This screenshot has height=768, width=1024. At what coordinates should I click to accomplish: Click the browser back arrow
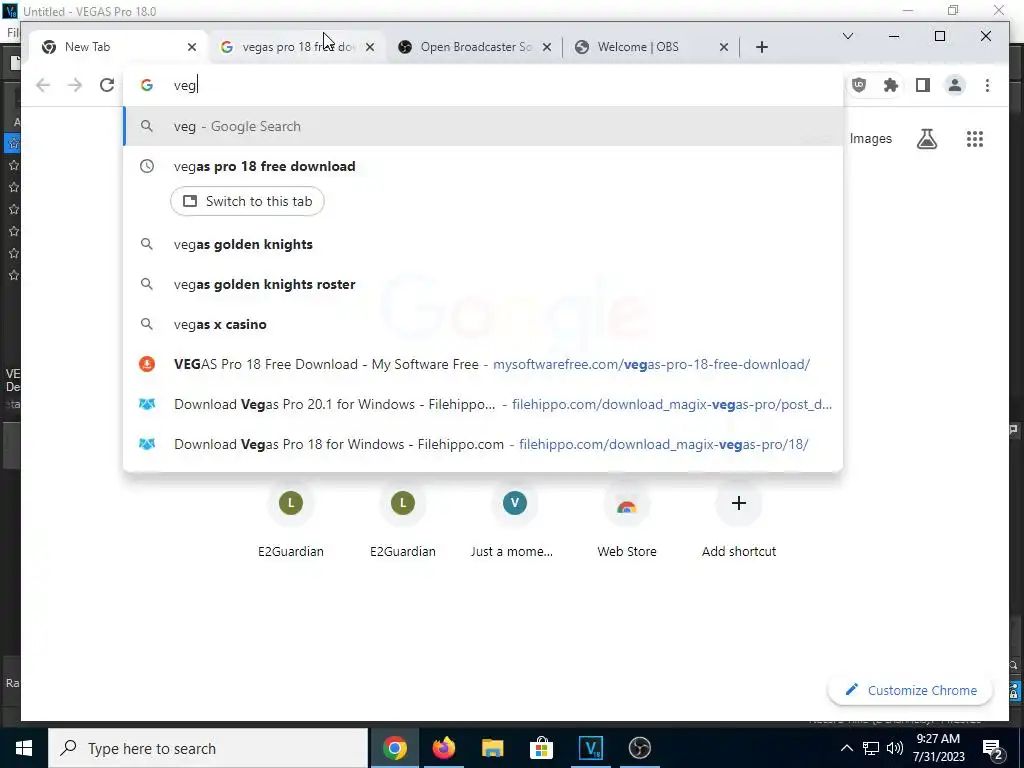[x=43, y=85]
